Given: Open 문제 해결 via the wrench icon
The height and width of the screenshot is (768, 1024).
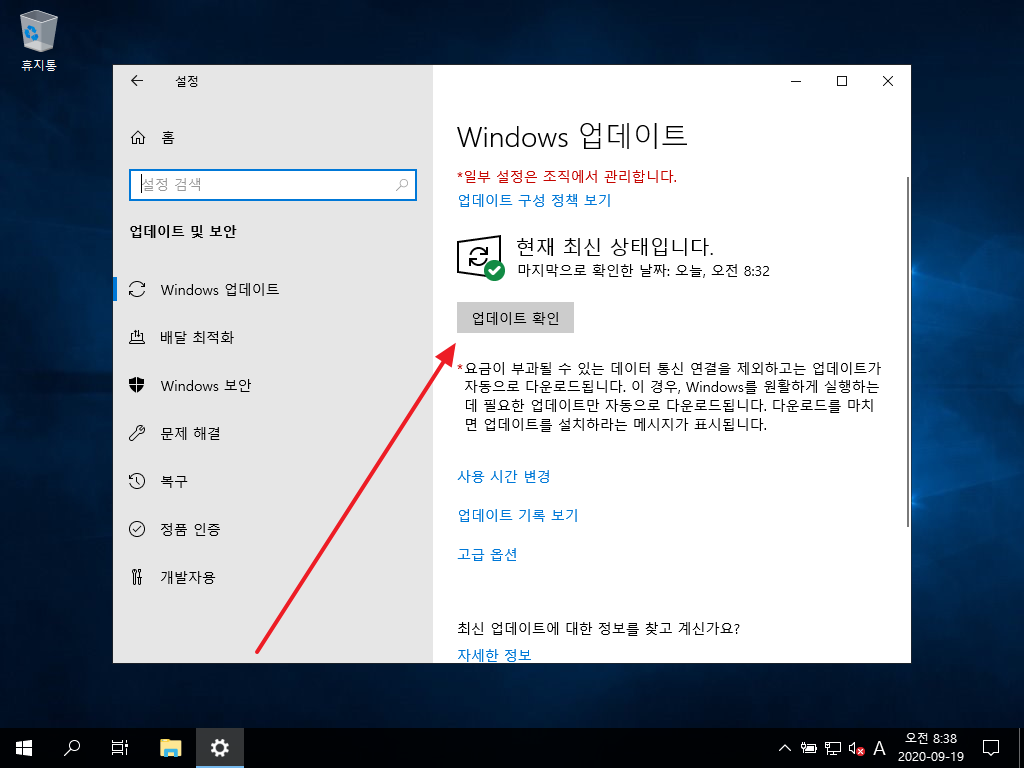Looking at the screenshot, I should (x=137, y=433).
